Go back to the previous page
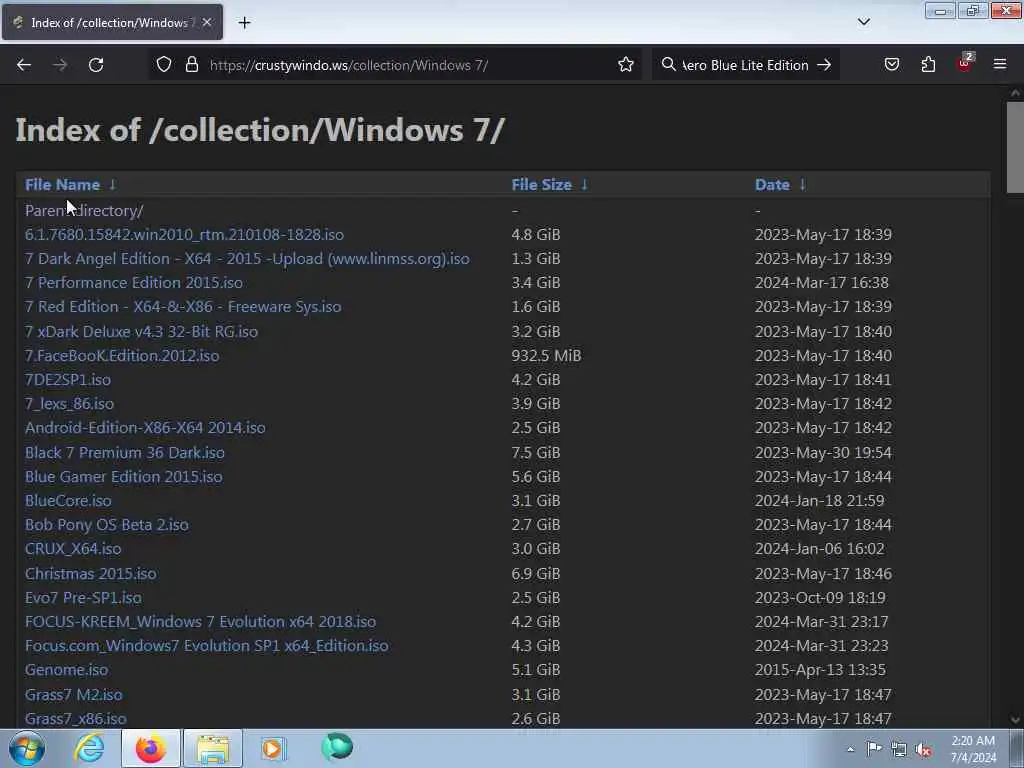The image size is (1024, 768). (x=24, y=65)
